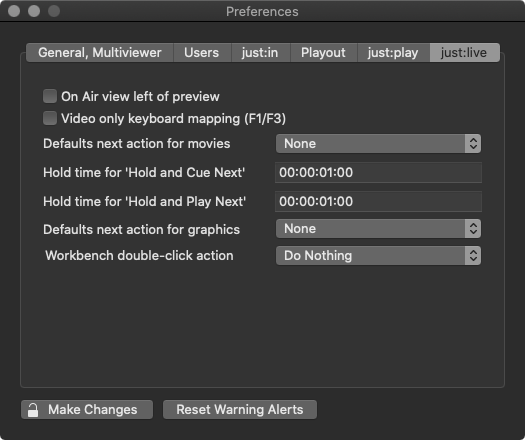Open the just:in tab
The height and width of the screenshot is (440, 525).
point(260,53)
